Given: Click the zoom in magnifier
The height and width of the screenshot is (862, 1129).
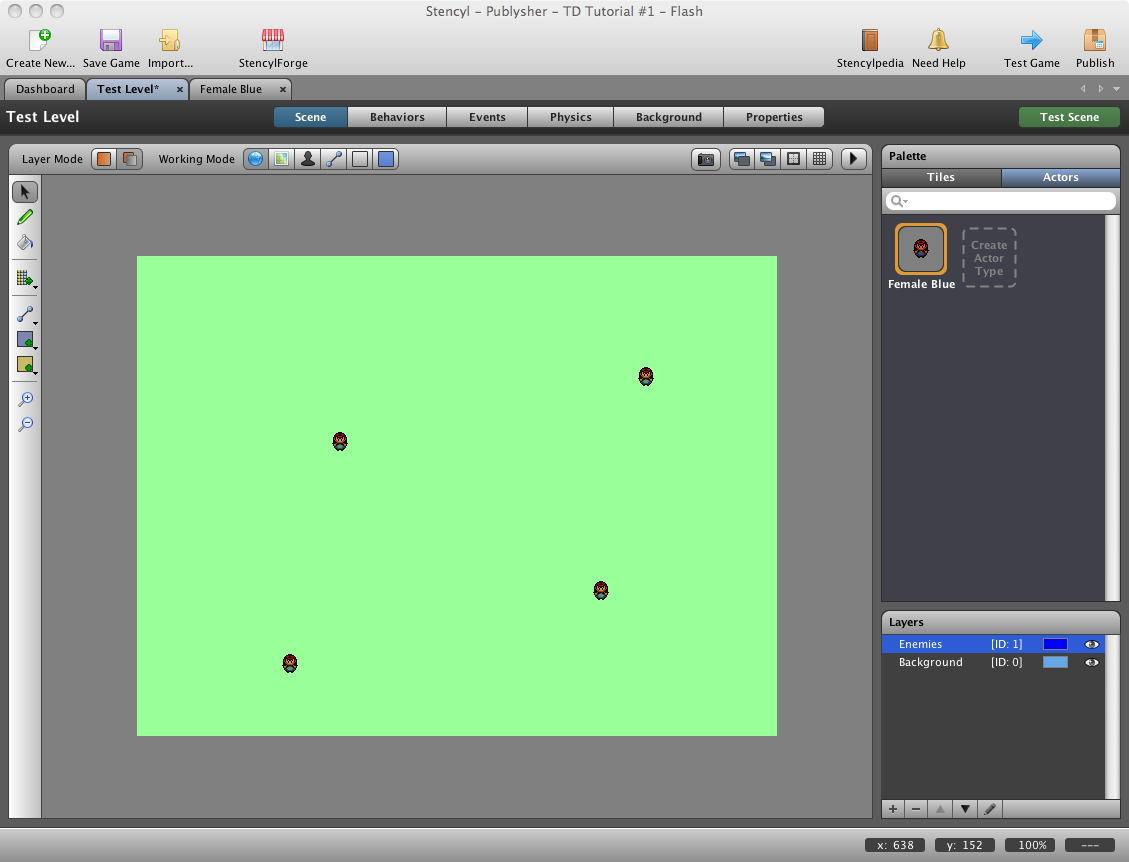Looking at the screenshot, I should coord(25,399).
